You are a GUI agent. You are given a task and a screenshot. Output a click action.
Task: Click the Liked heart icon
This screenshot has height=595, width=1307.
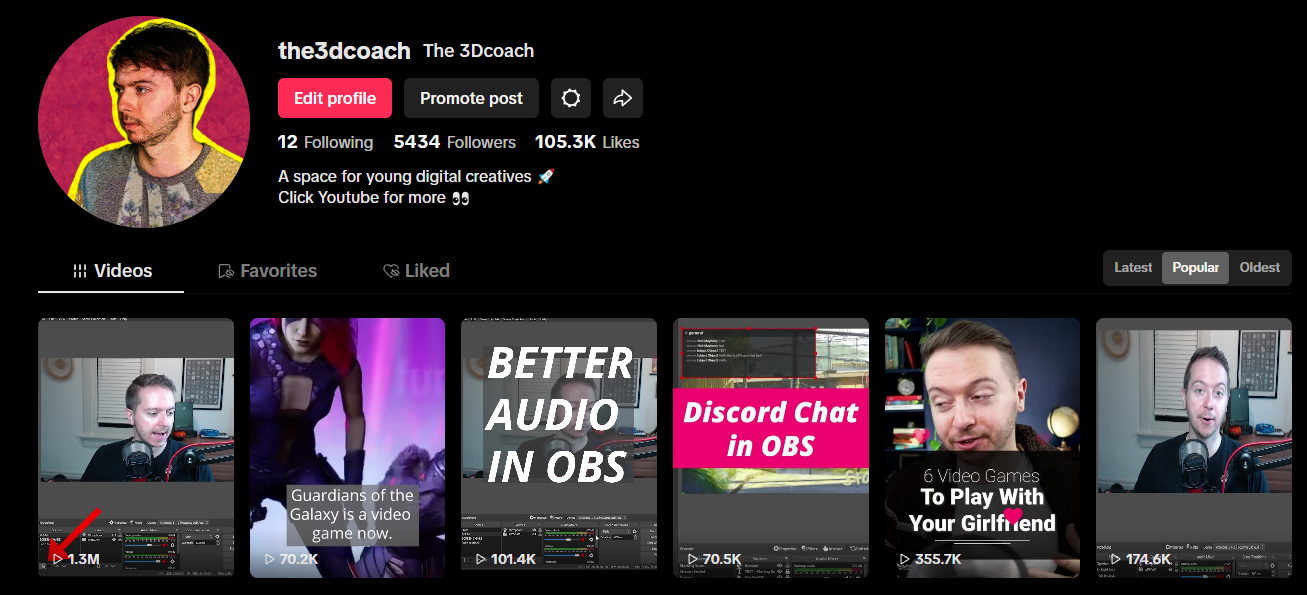(392, 271)
